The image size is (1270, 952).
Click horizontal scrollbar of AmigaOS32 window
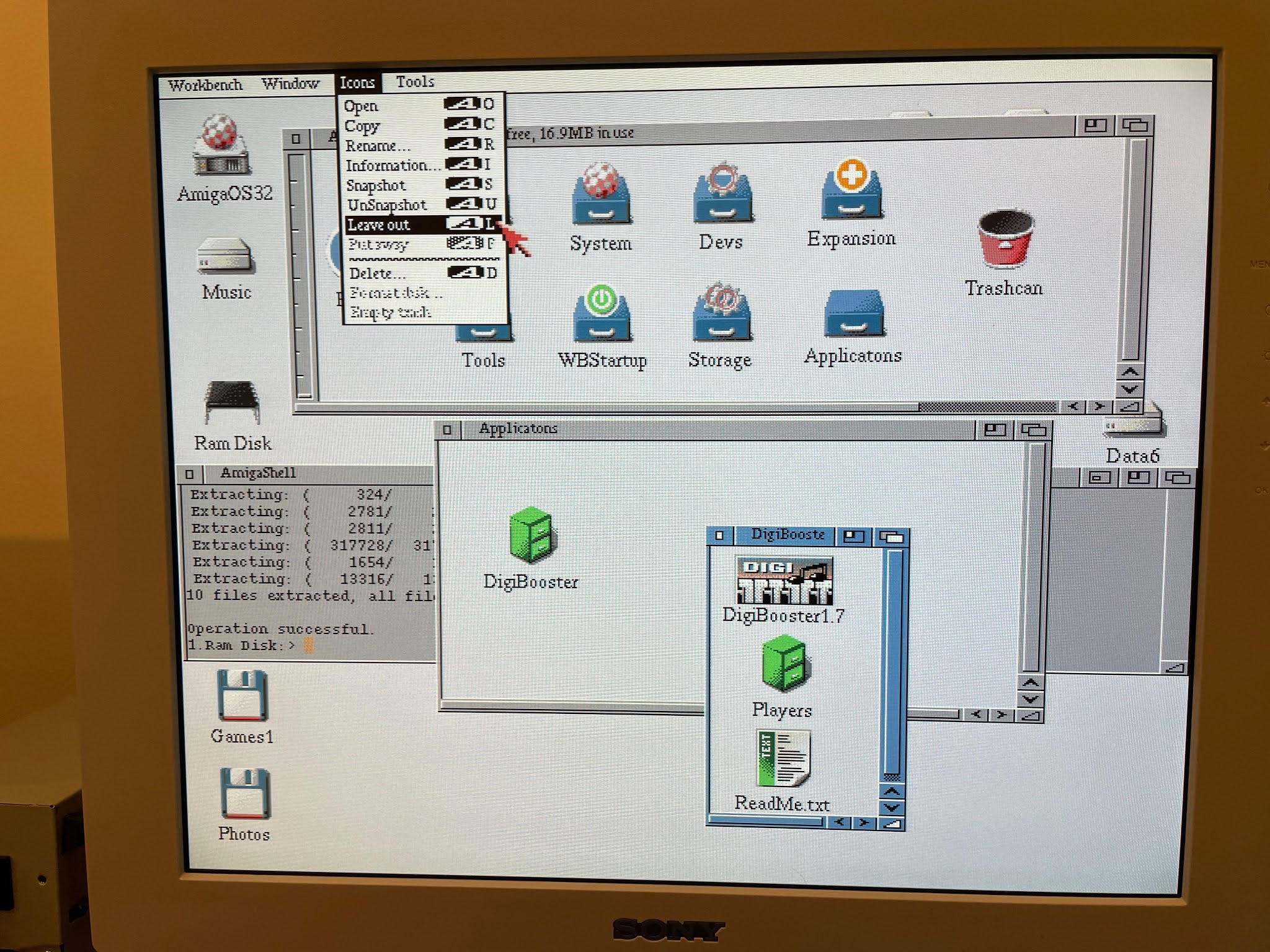(x=677, y=407)
